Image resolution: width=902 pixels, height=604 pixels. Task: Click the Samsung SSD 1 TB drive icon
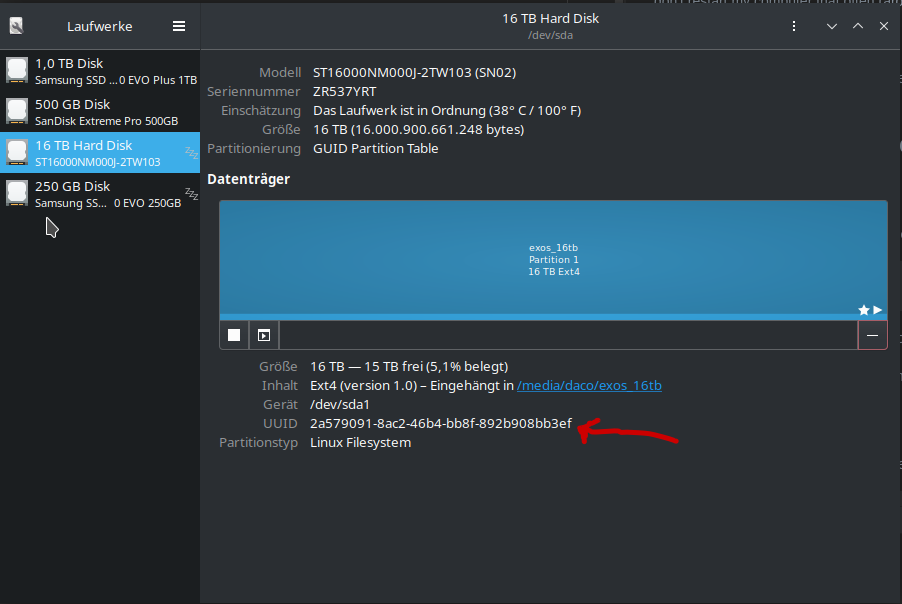pyautogui.click(x=16, y=70)
